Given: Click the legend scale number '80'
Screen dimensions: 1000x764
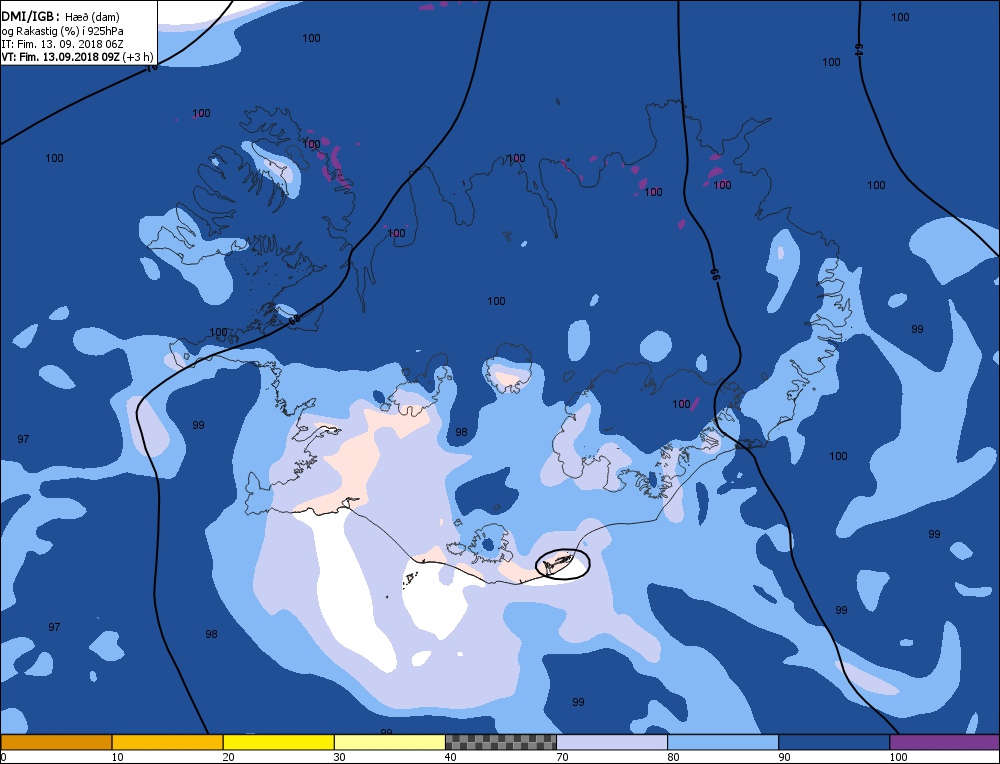Looking at the screenshot, I should point(673,757).
